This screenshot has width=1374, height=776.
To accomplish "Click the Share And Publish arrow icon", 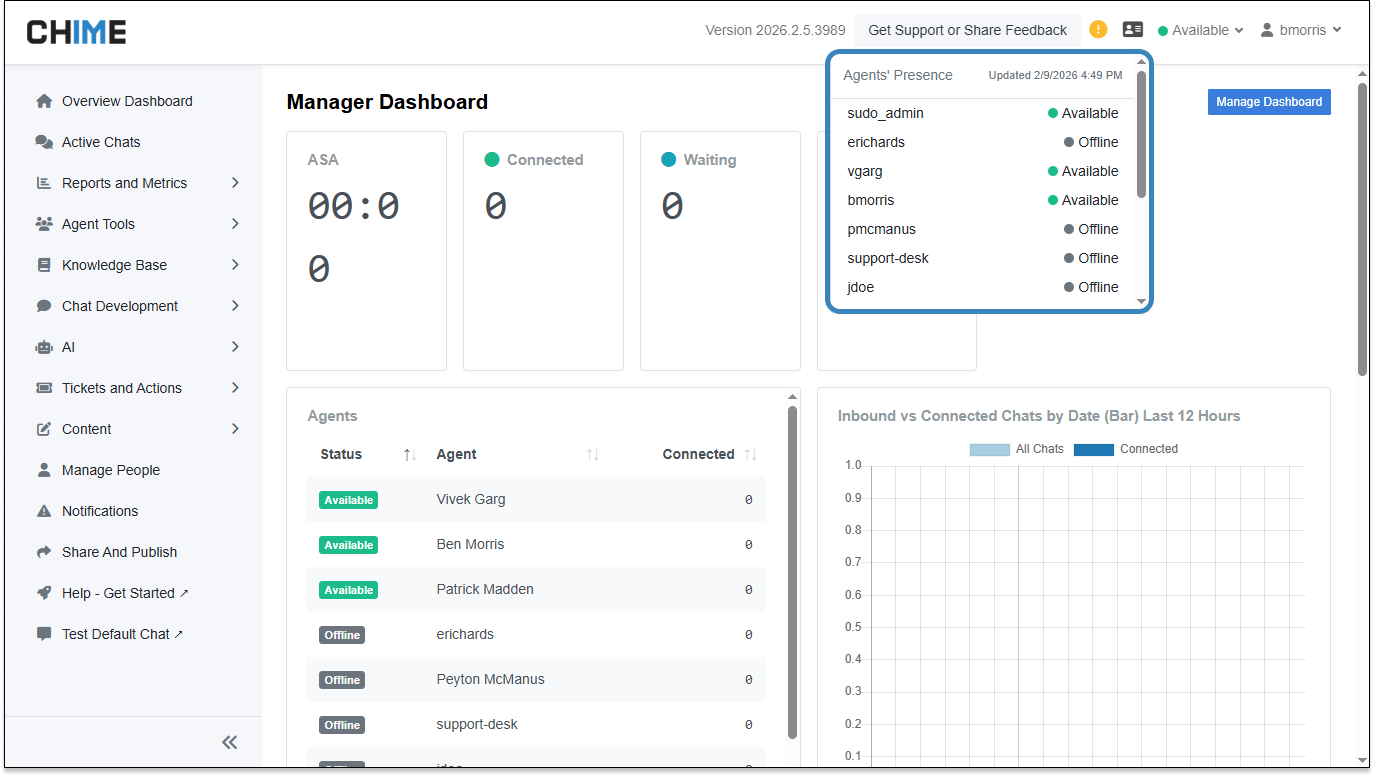I will pos(44,552).
